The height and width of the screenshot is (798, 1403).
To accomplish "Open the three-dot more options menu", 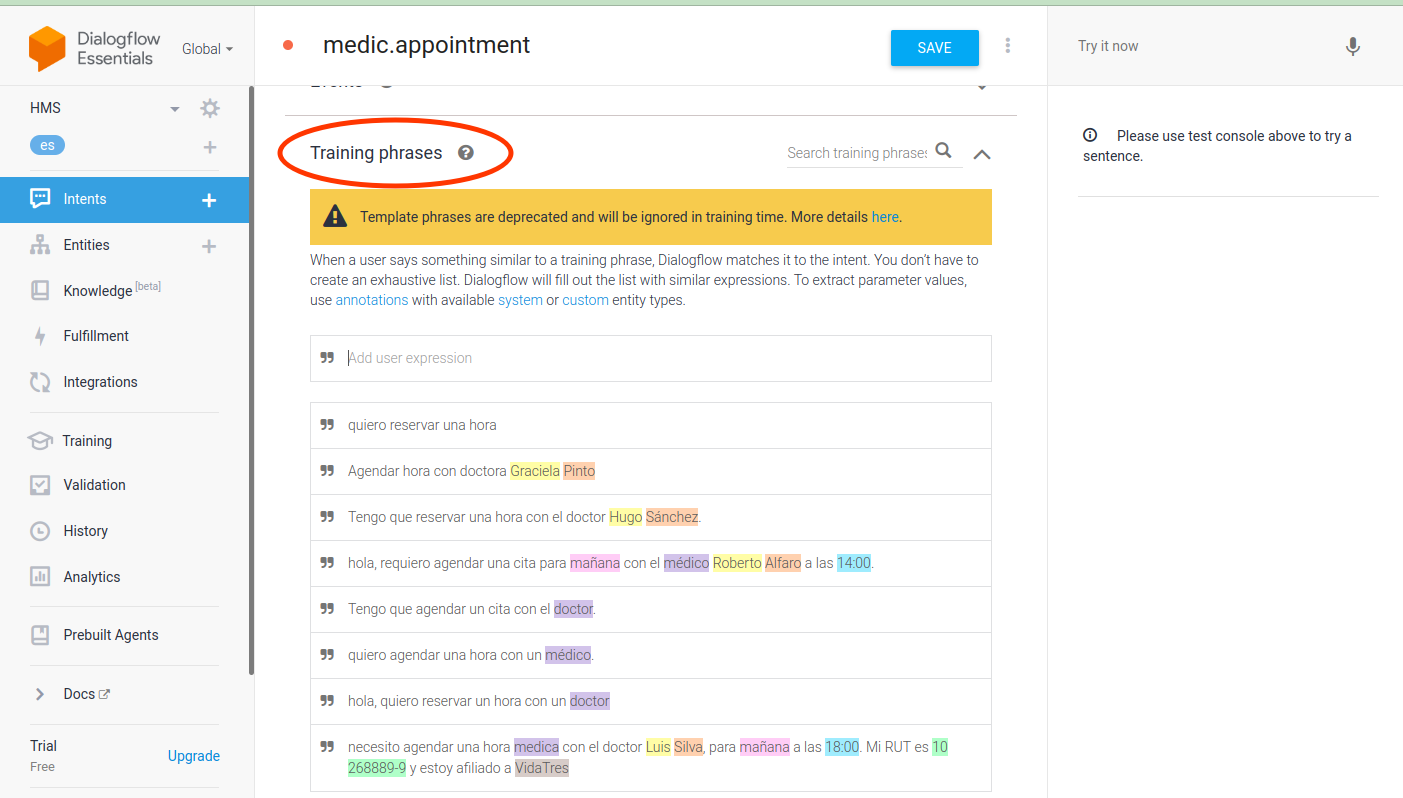I will pos(1007,46).
